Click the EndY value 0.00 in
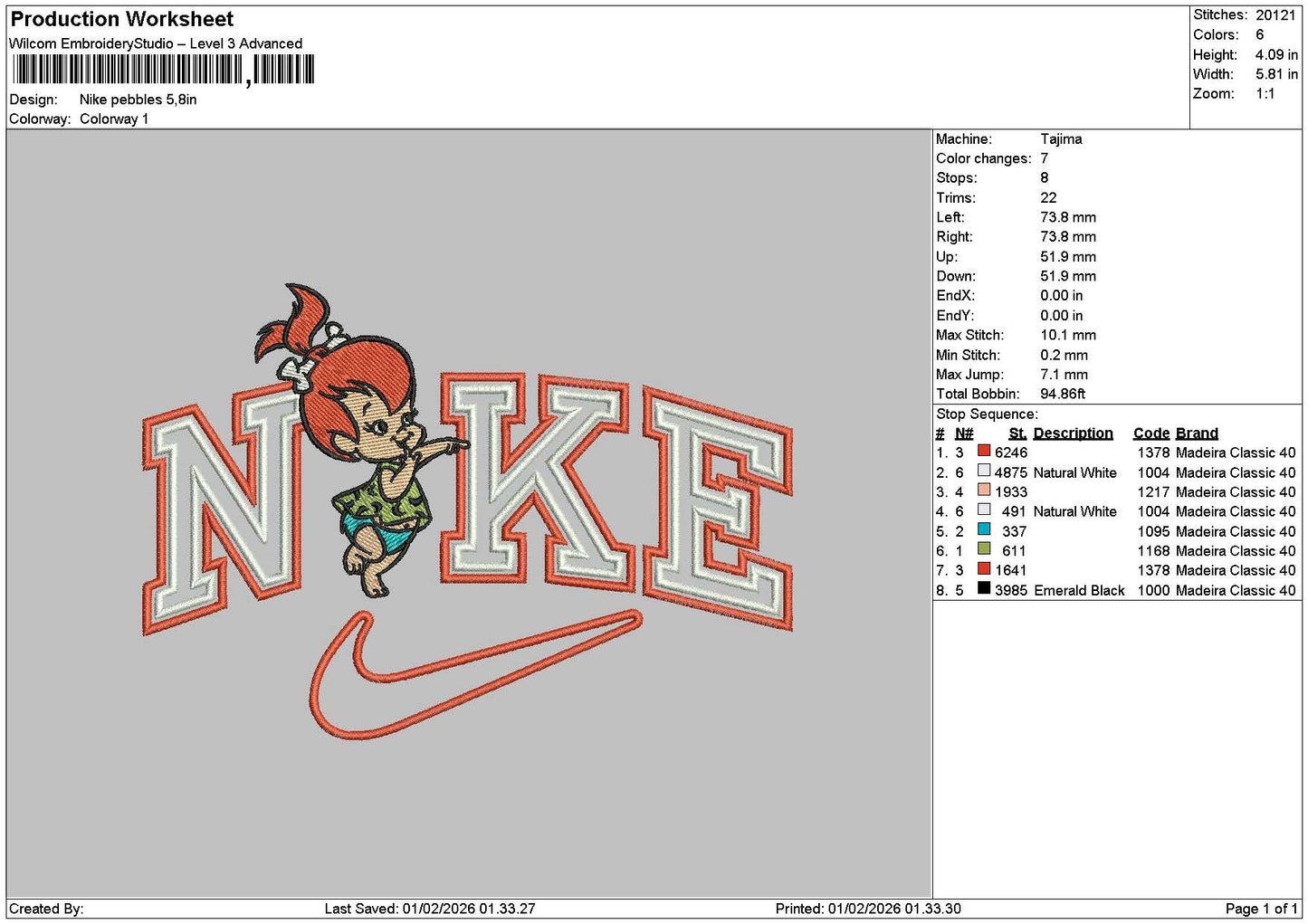 coord(1062,316)
